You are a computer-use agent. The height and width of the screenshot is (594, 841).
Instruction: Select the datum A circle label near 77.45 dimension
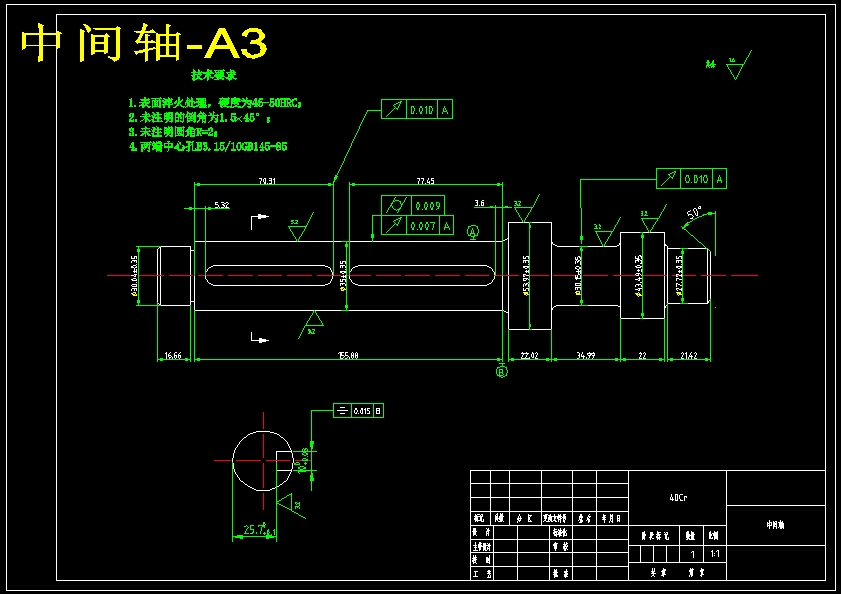473,232
